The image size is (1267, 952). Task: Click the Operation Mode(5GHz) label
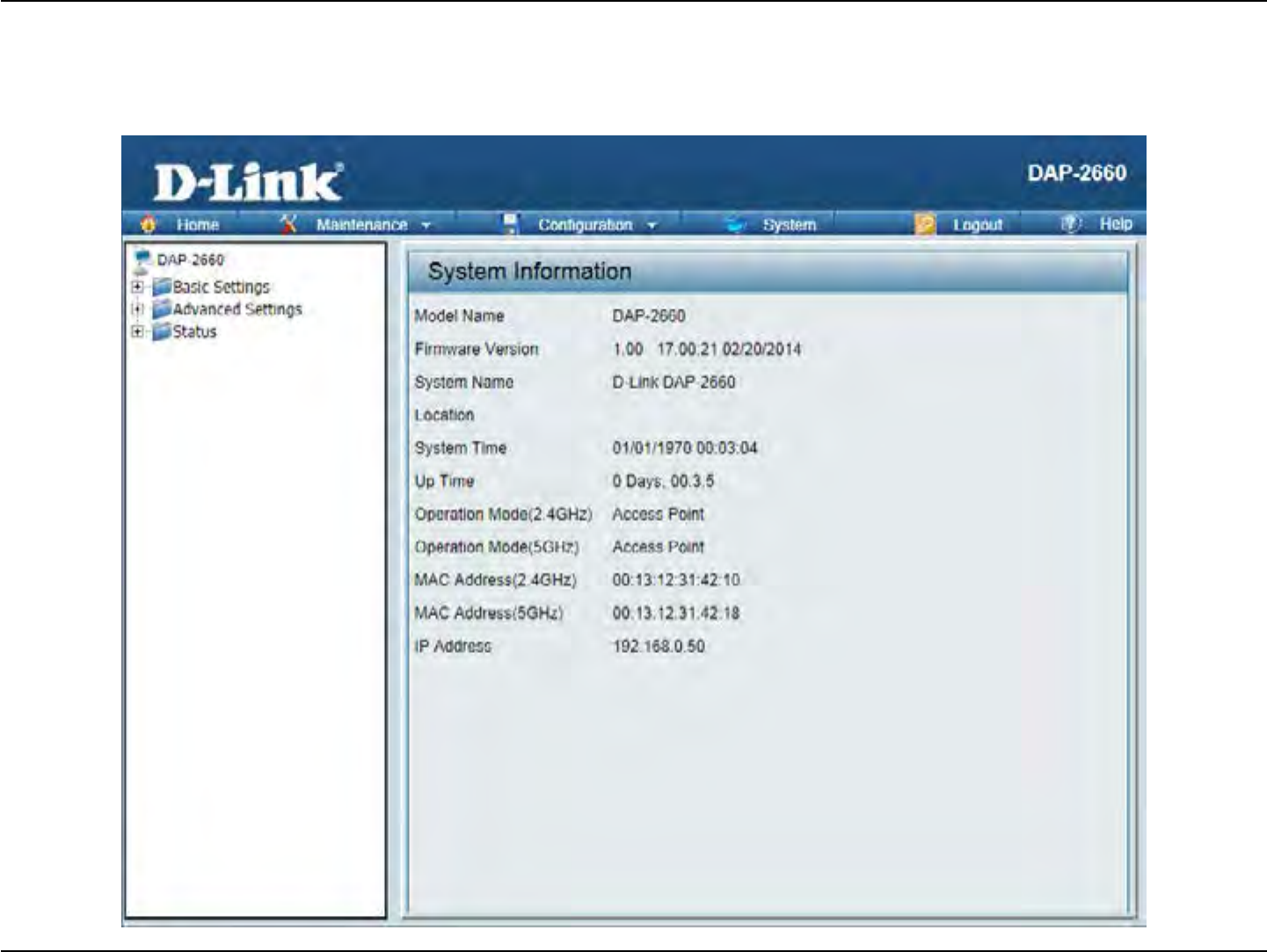coord(497,547)
